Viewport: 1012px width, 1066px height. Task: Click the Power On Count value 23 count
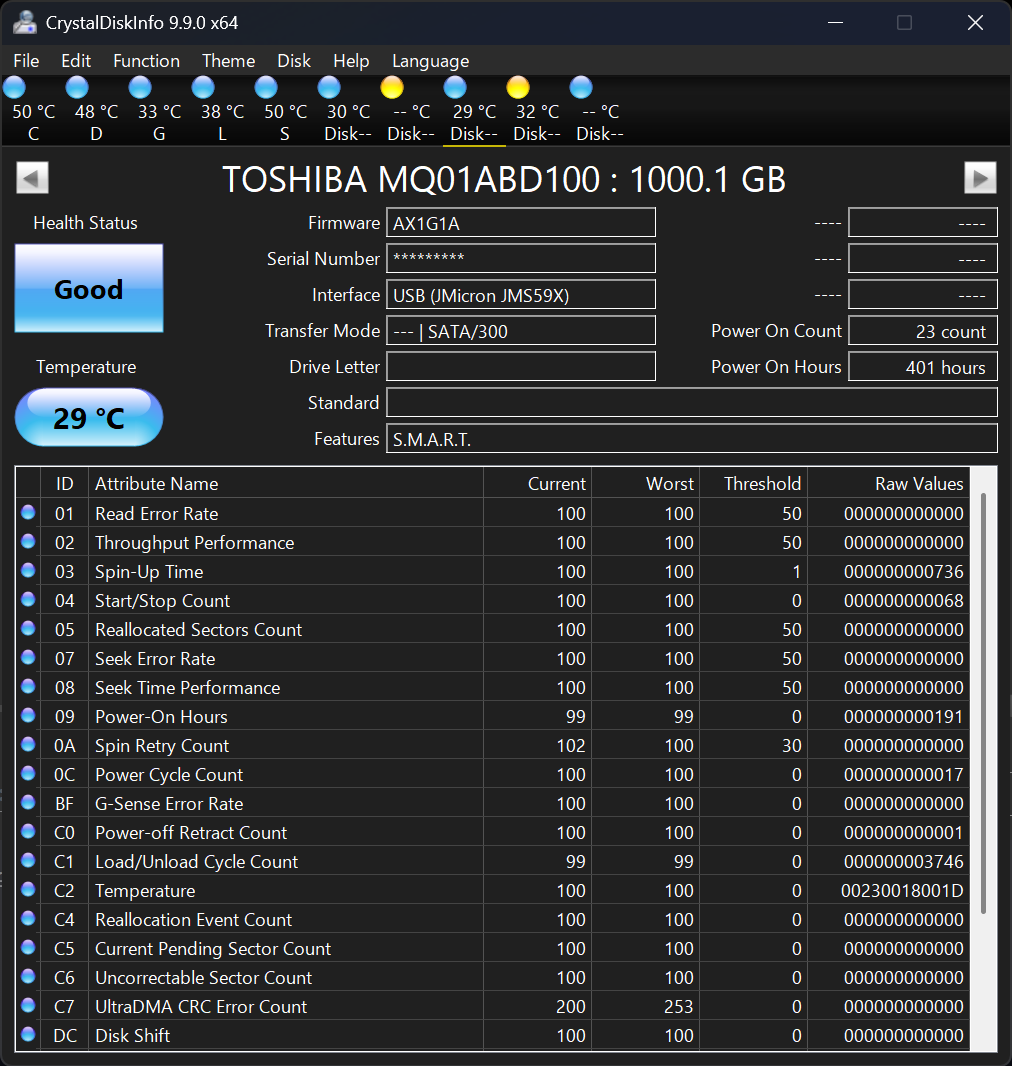923,331
